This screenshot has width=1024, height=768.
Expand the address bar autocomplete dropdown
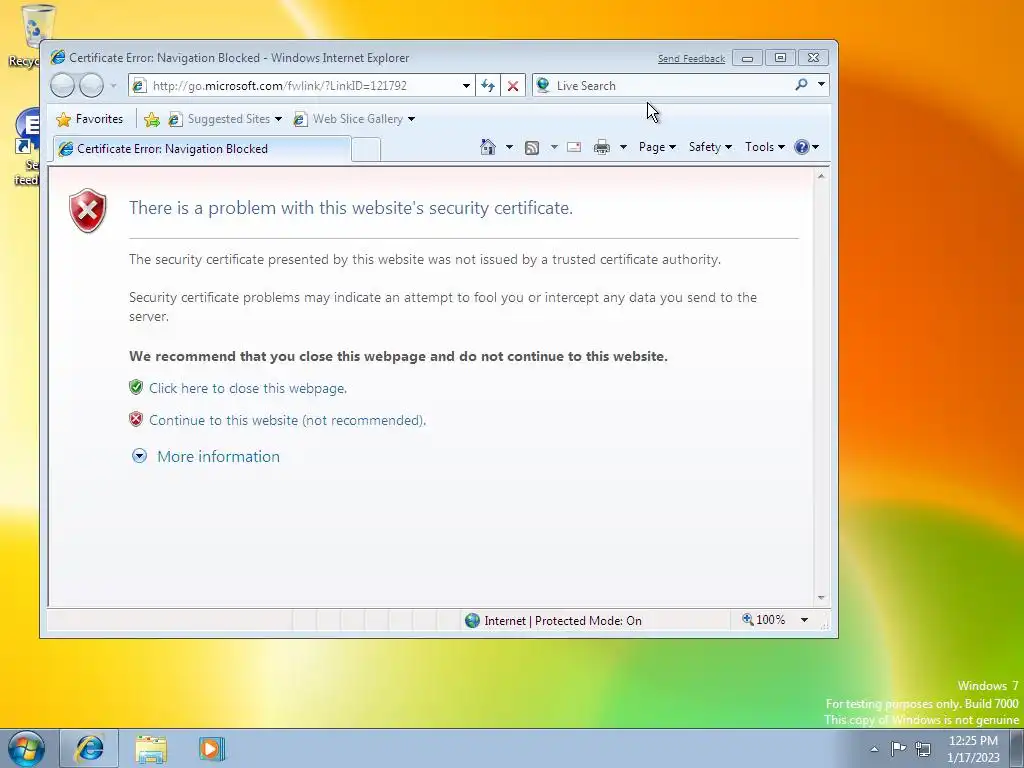click(x=466, y=86)
